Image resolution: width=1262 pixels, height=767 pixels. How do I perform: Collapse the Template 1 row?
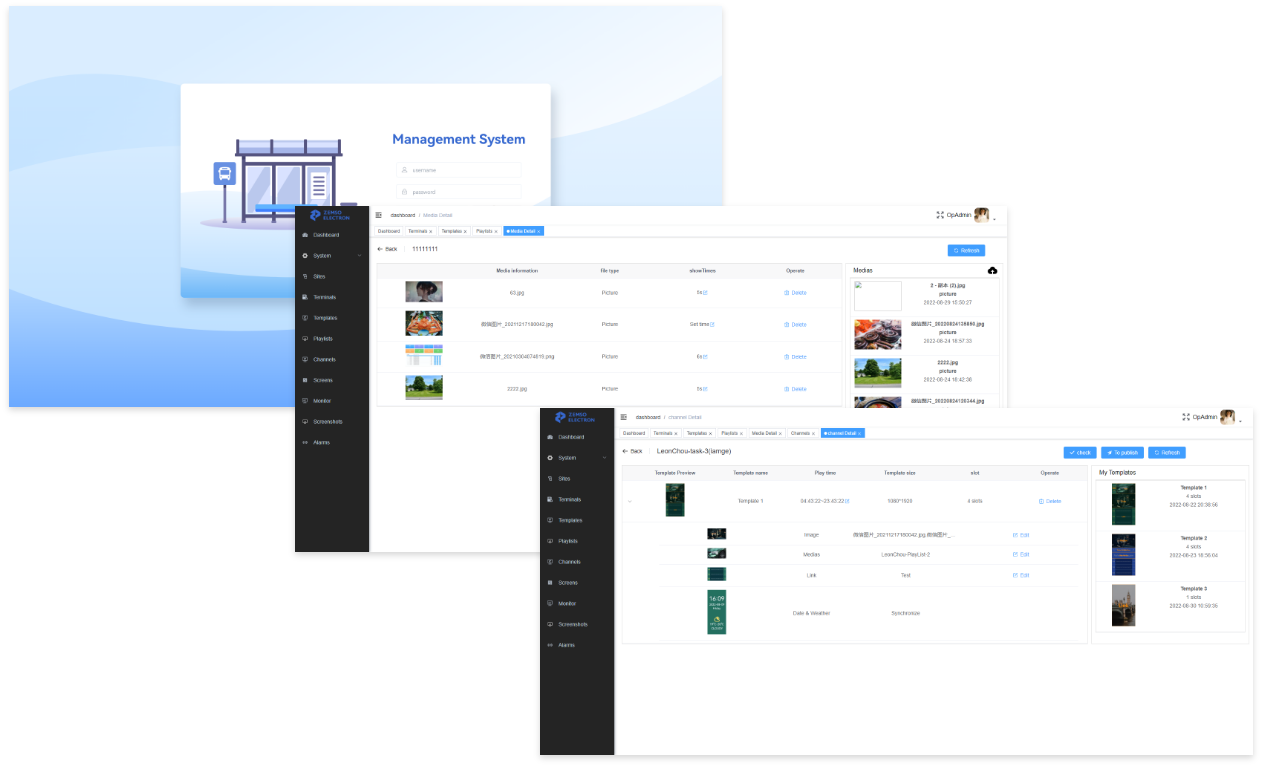click(630, 501)
